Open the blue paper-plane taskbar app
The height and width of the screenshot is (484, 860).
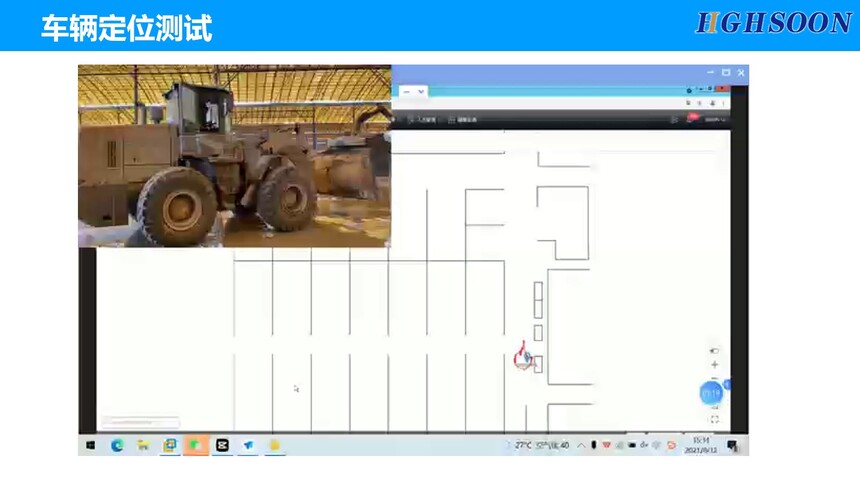coord(247,445)
